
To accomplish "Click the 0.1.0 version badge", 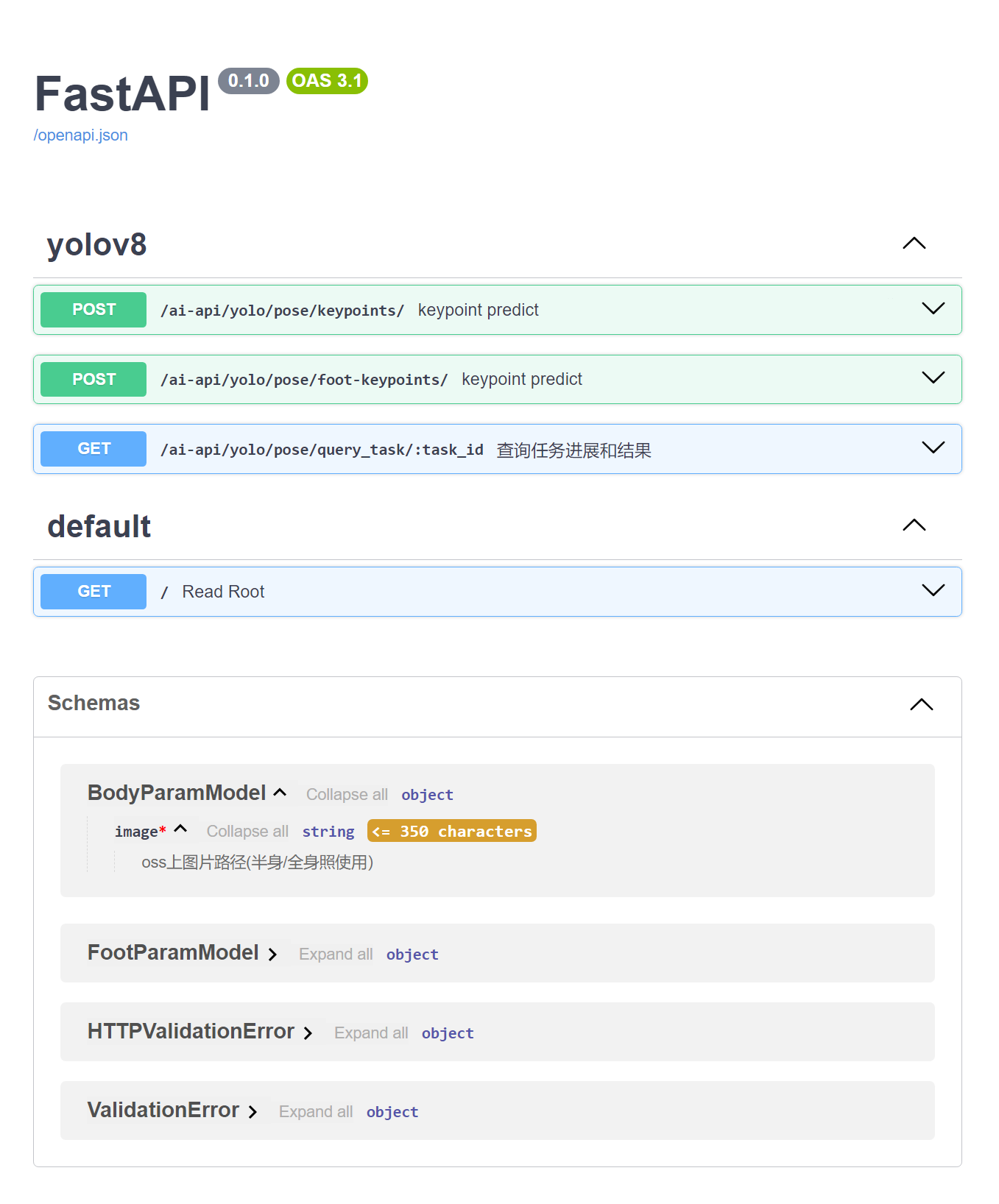I will [x=249, y=81].
